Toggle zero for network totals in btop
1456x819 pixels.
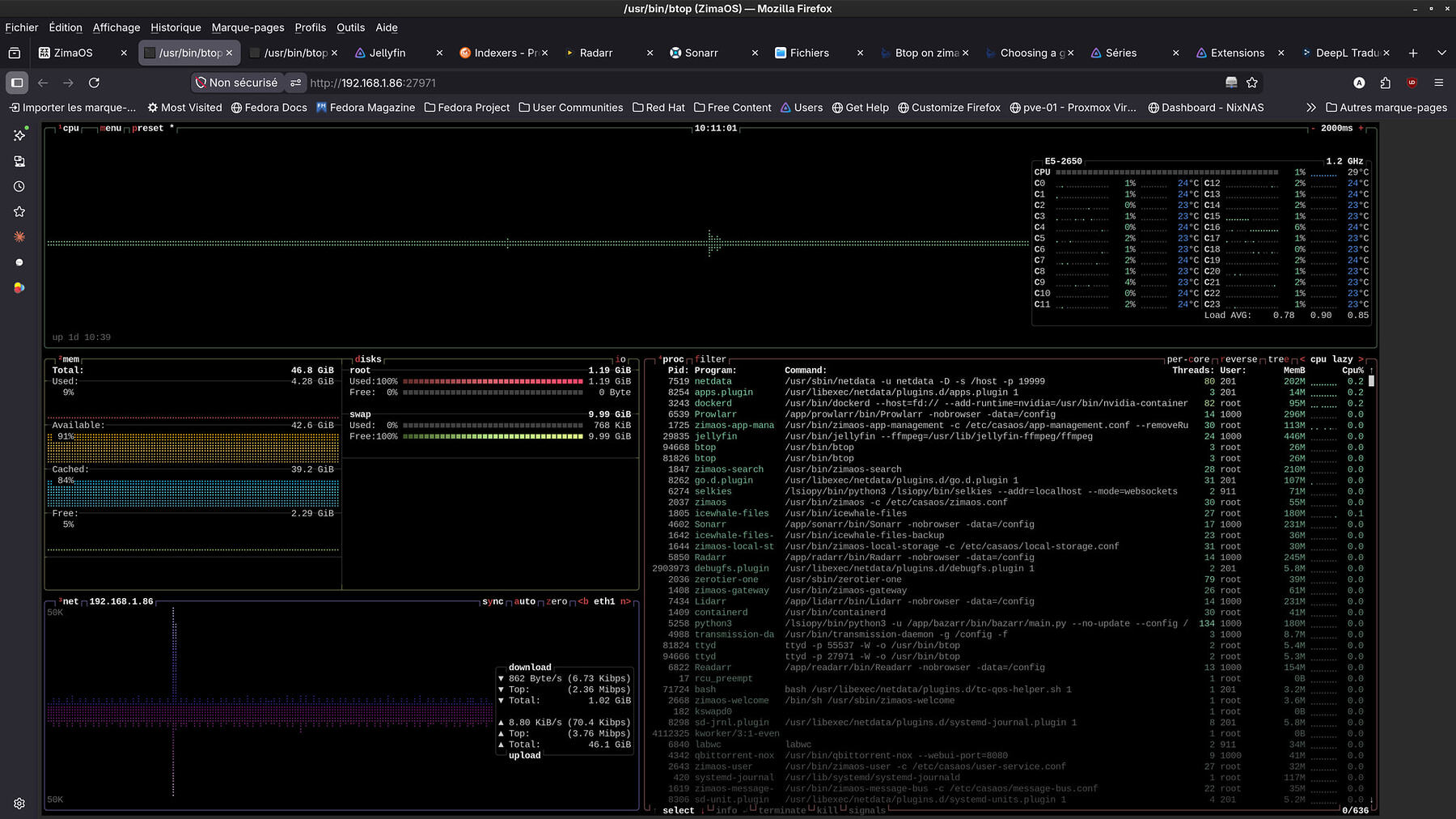[557, 601]
